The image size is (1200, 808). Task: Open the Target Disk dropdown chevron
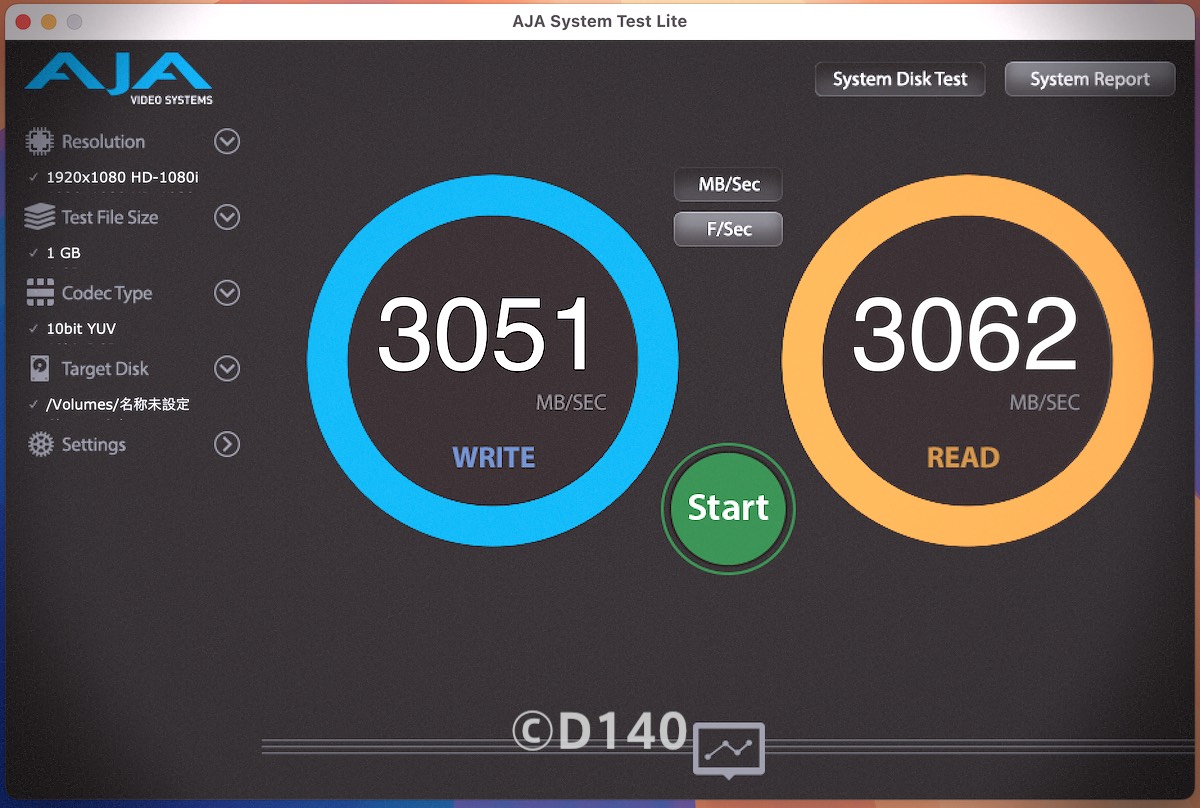(x=227, y=369)
